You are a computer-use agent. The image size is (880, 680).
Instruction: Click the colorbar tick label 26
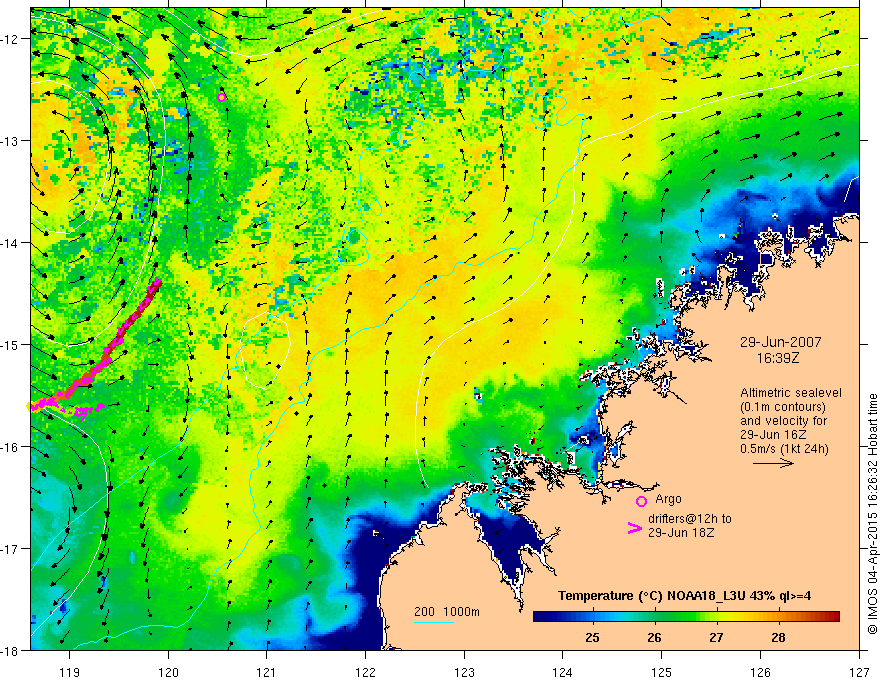(x=654, y=637)
